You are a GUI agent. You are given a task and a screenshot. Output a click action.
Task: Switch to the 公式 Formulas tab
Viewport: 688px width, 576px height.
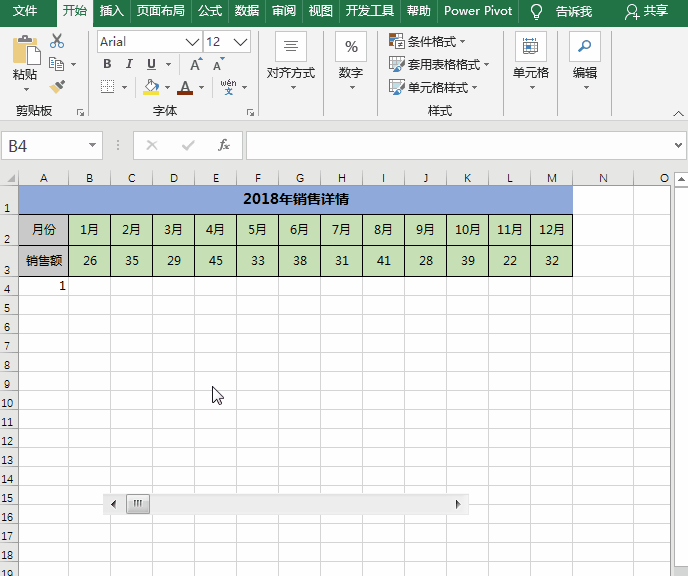pos(210,11)
